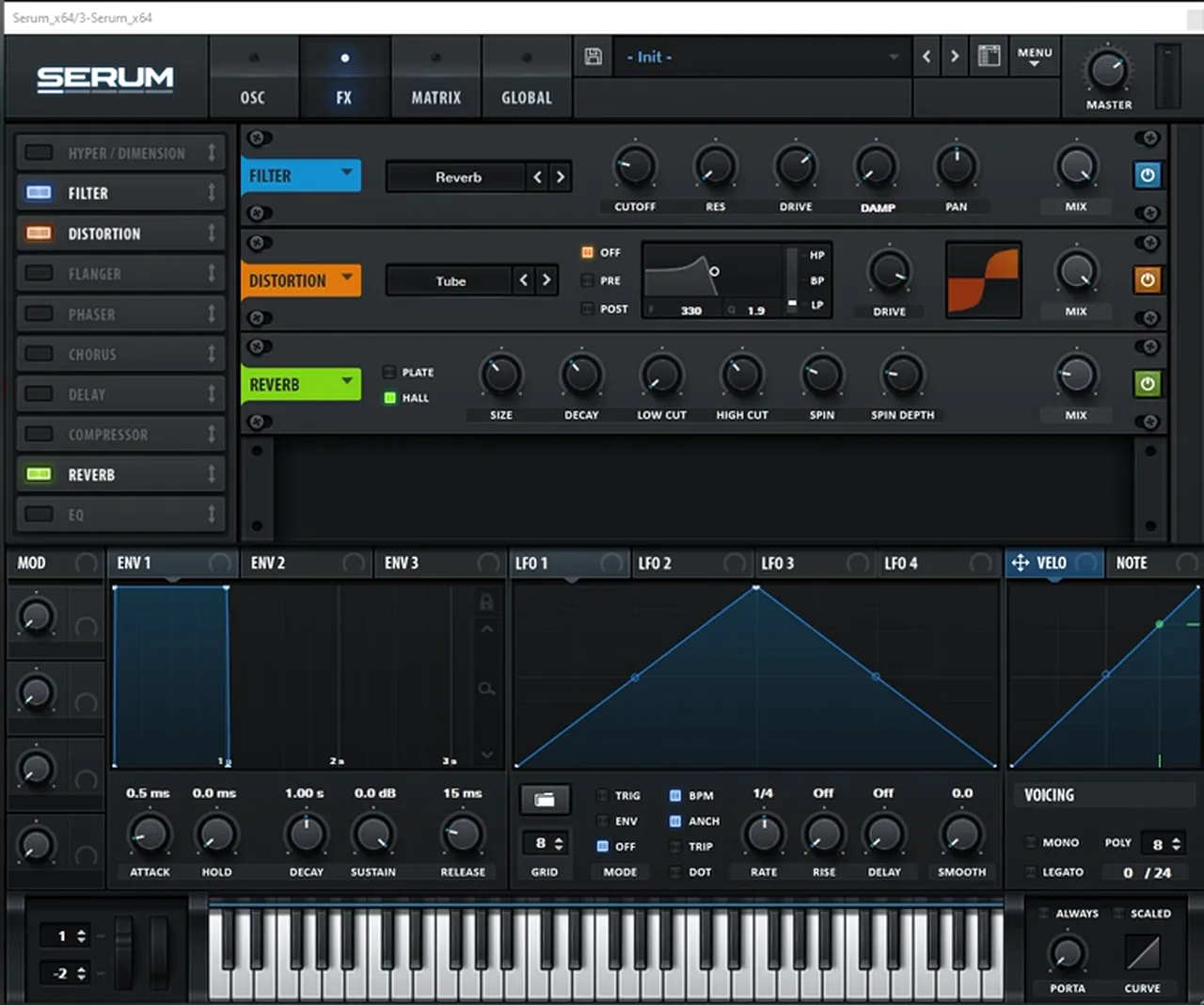Image resolution: width=1204 pixels, height=1005 pixels.
Task: Click the envelope lock icon
Action: click(x=486, y=601)
